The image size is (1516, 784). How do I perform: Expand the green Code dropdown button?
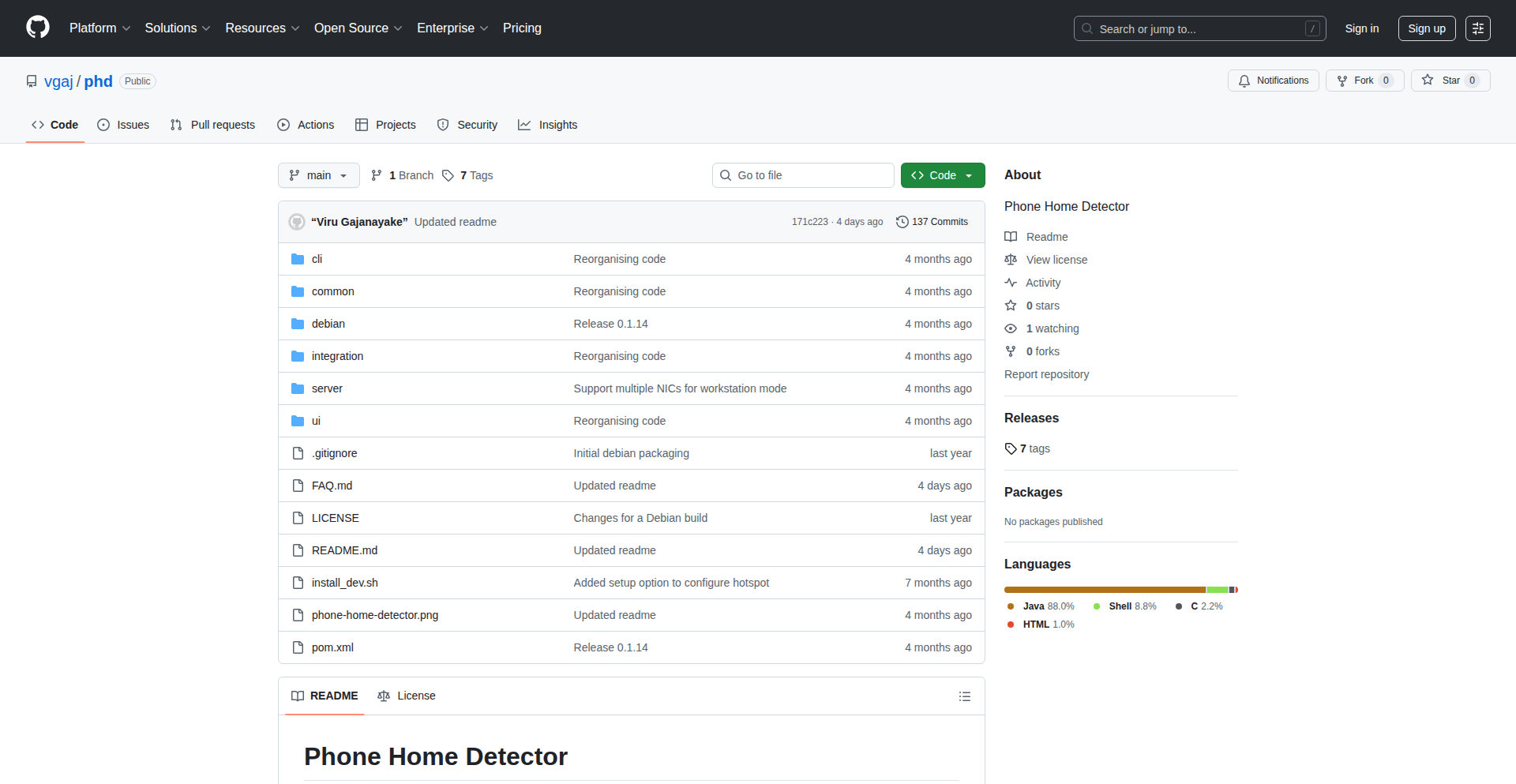[942, 175]
